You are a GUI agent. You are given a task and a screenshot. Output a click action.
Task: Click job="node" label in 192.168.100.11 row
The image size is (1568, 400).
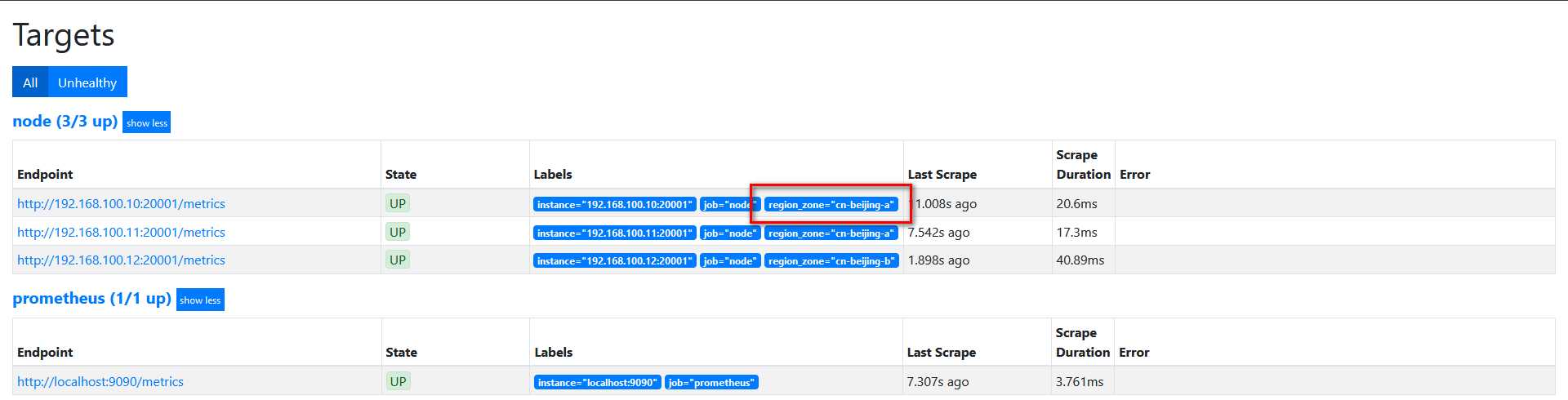[x=730, y=233]
